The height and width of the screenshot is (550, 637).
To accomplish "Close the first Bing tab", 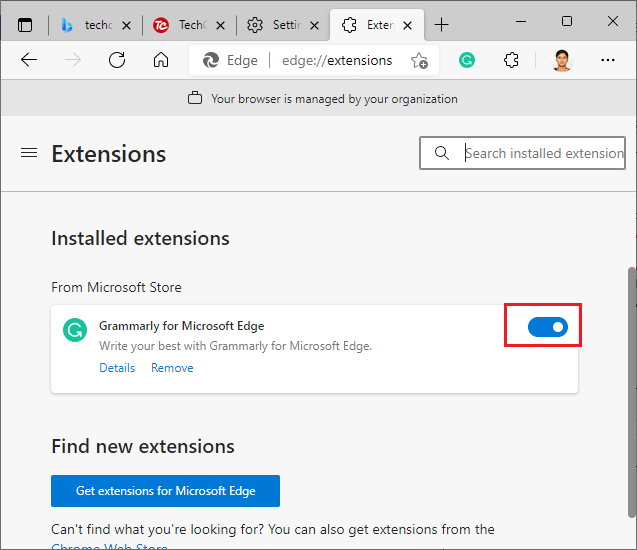I will 127,24.
